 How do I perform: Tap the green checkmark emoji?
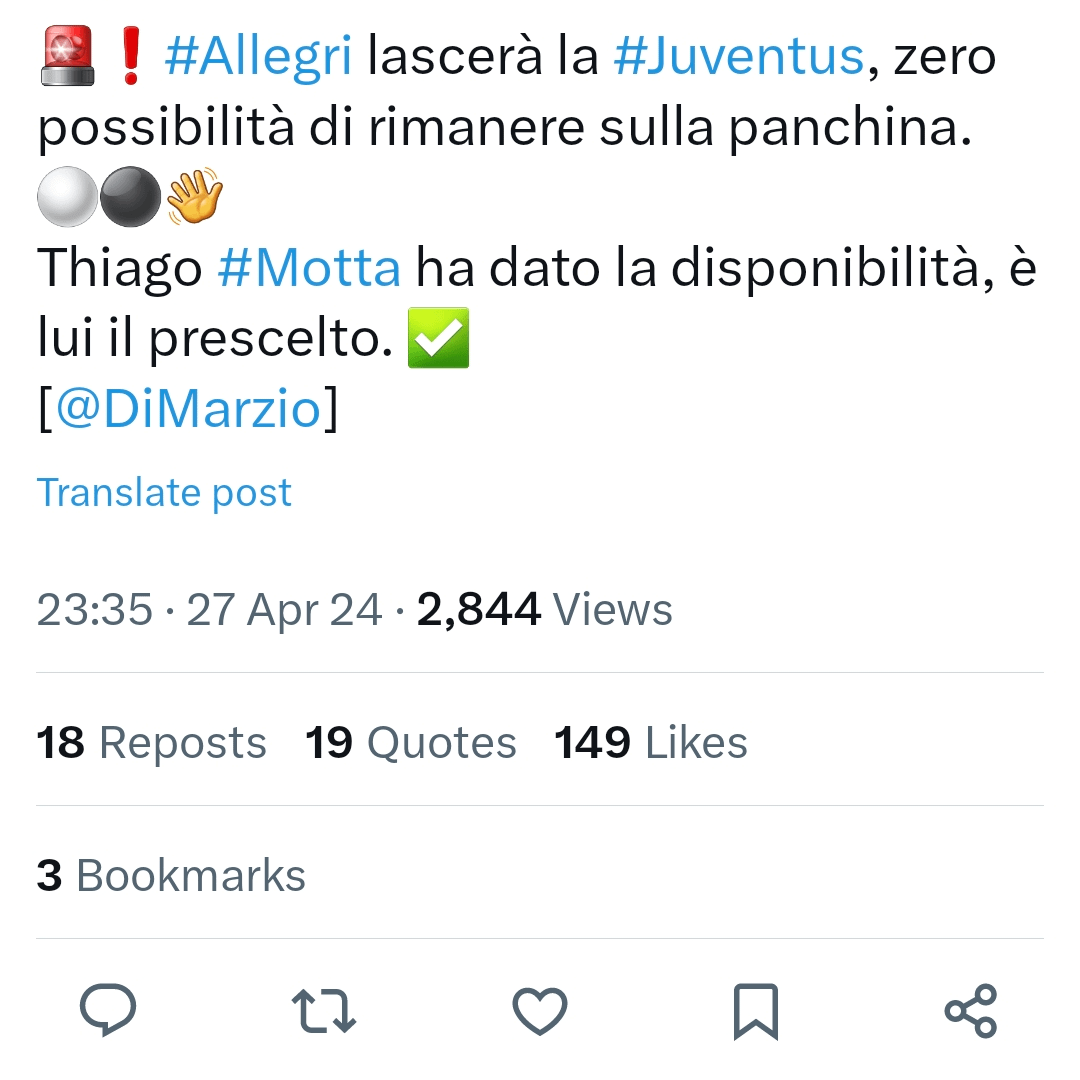click(x=439, y=338)
